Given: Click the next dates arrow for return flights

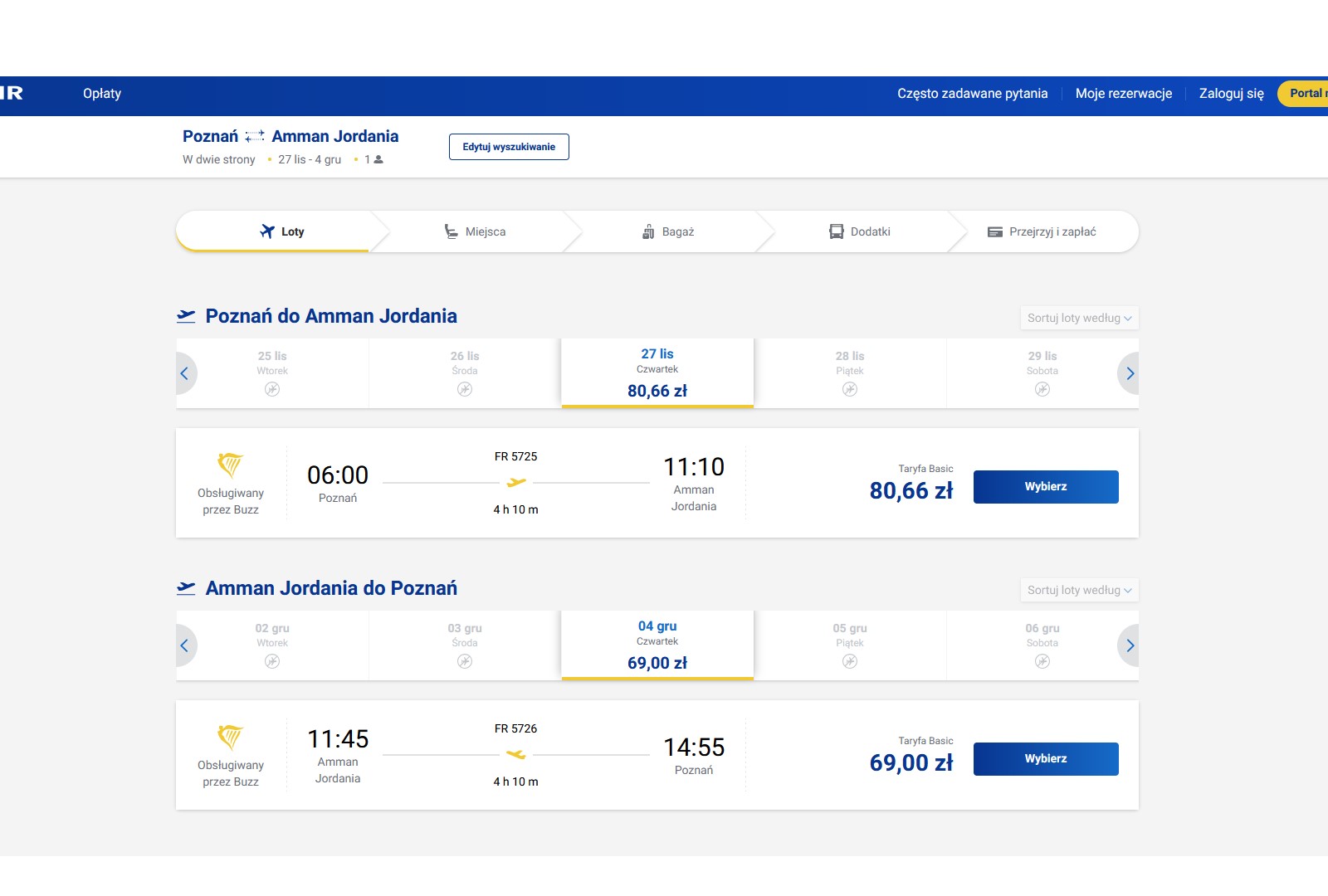Looking at the screenshot, I should coord(1129,645).
